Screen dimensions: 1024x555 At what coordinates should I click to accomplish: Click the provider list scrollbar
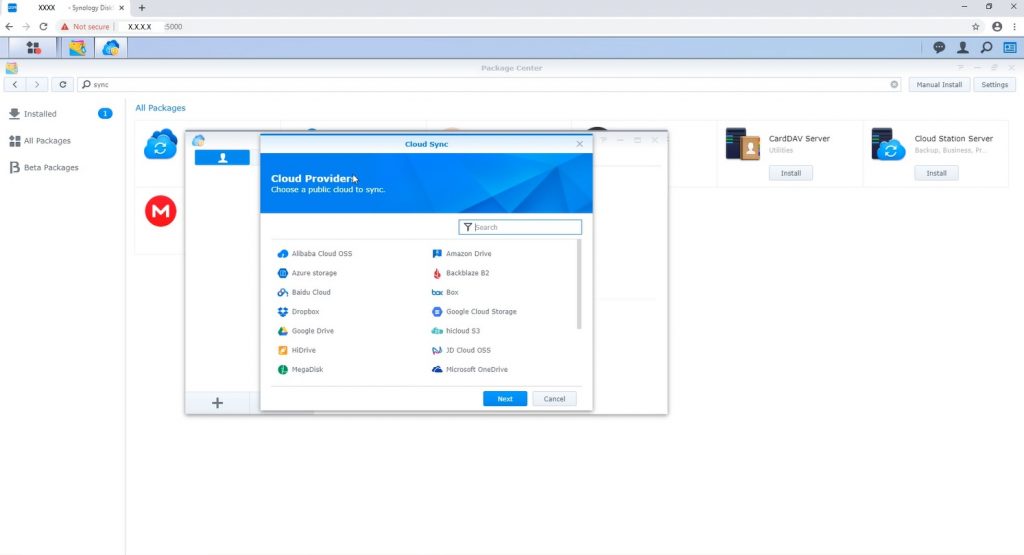click(579, 284)
